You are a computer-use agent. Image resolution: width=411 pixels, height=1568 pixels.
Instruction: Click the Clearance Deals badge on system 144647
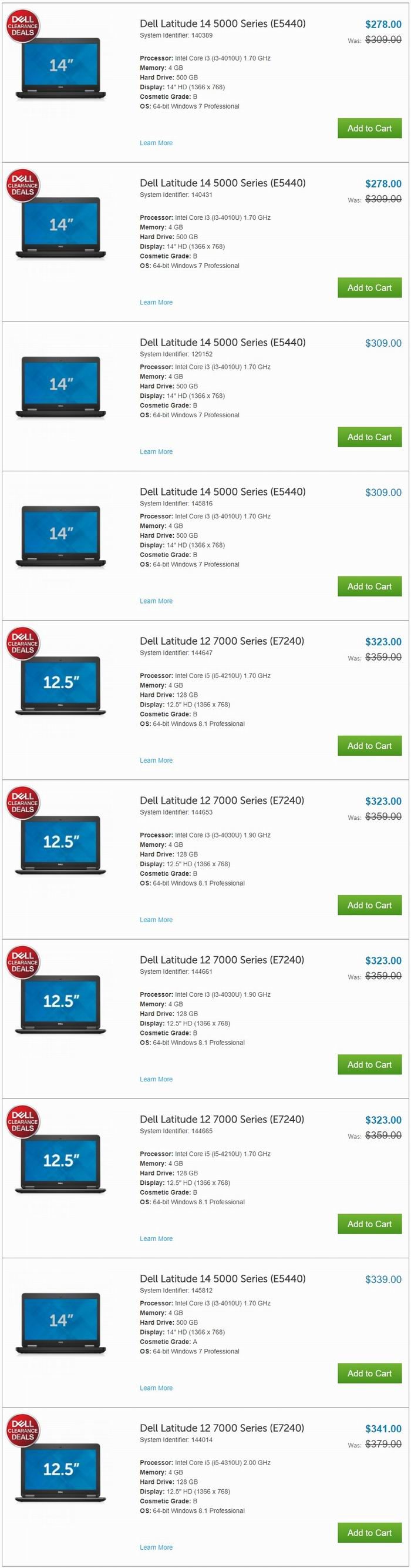[x=23, y=644]
